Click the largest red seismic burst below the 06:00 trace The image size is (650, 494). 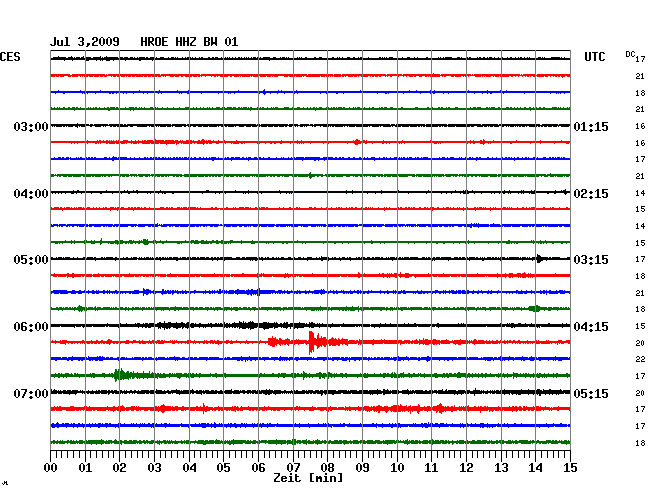(317, 342)
